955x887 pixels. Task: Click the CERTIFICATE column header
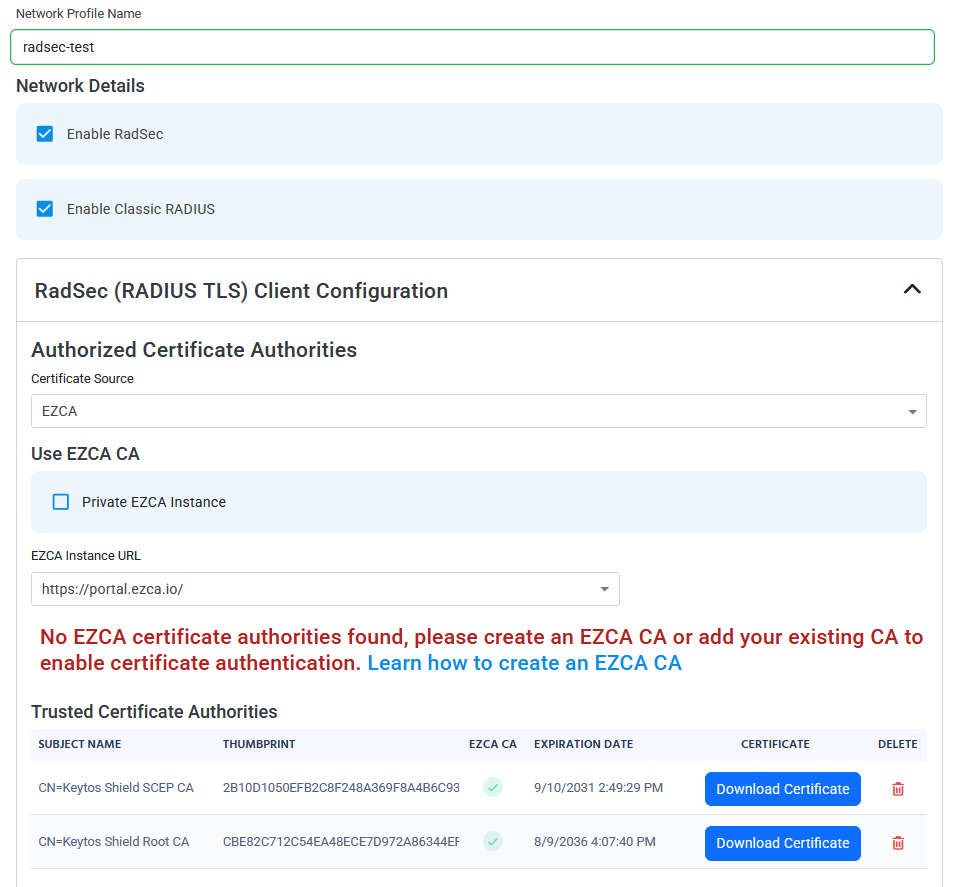[775, 744]
